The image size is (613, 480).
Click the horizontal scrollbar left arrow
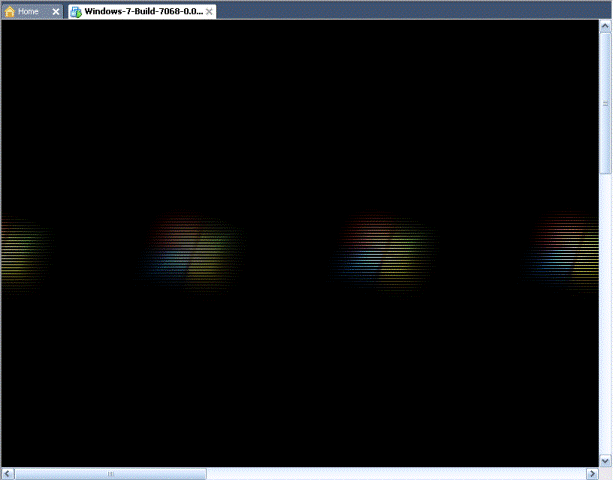pos(7,474)
